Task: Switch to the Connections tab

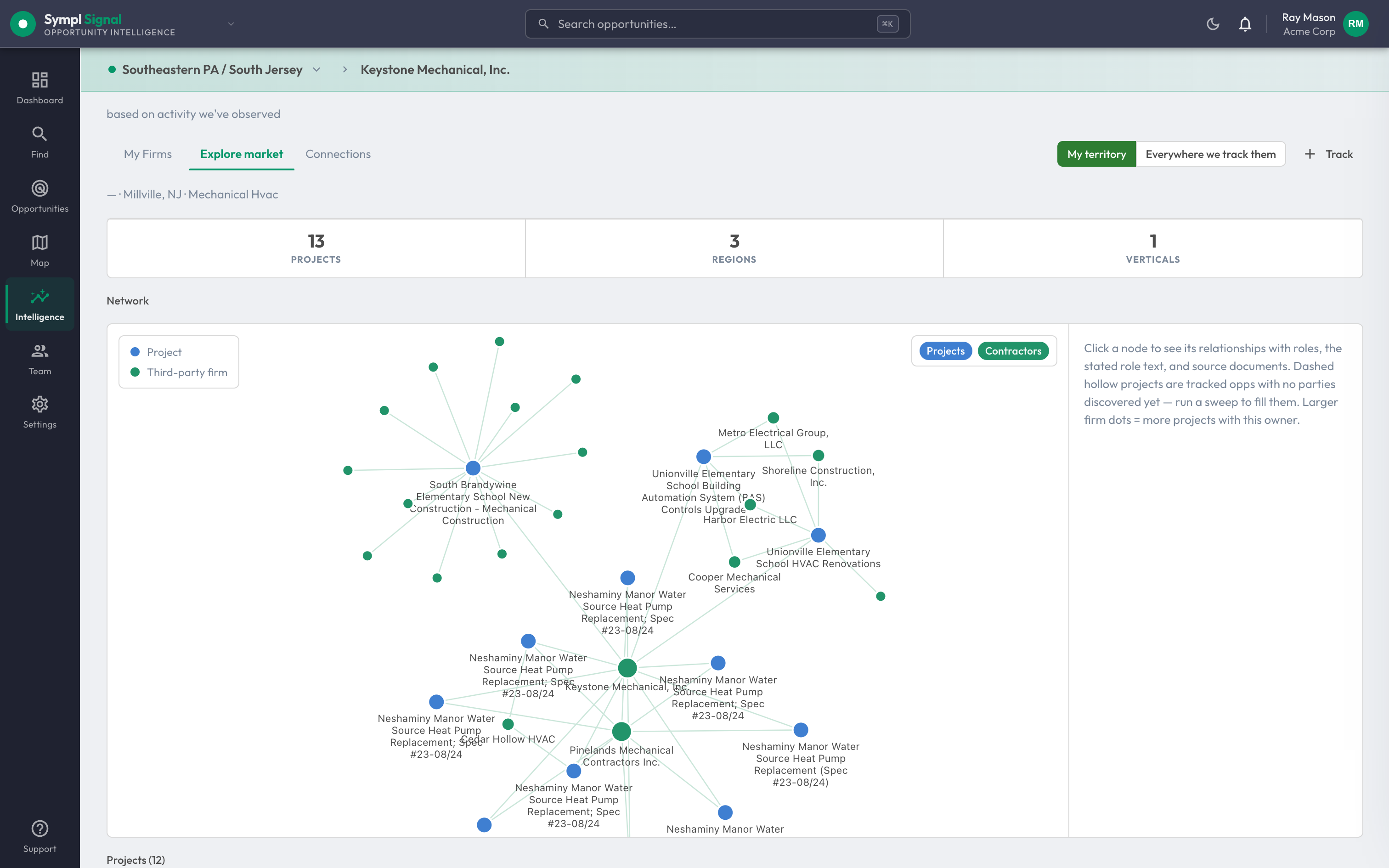Action: click(338, 154)
